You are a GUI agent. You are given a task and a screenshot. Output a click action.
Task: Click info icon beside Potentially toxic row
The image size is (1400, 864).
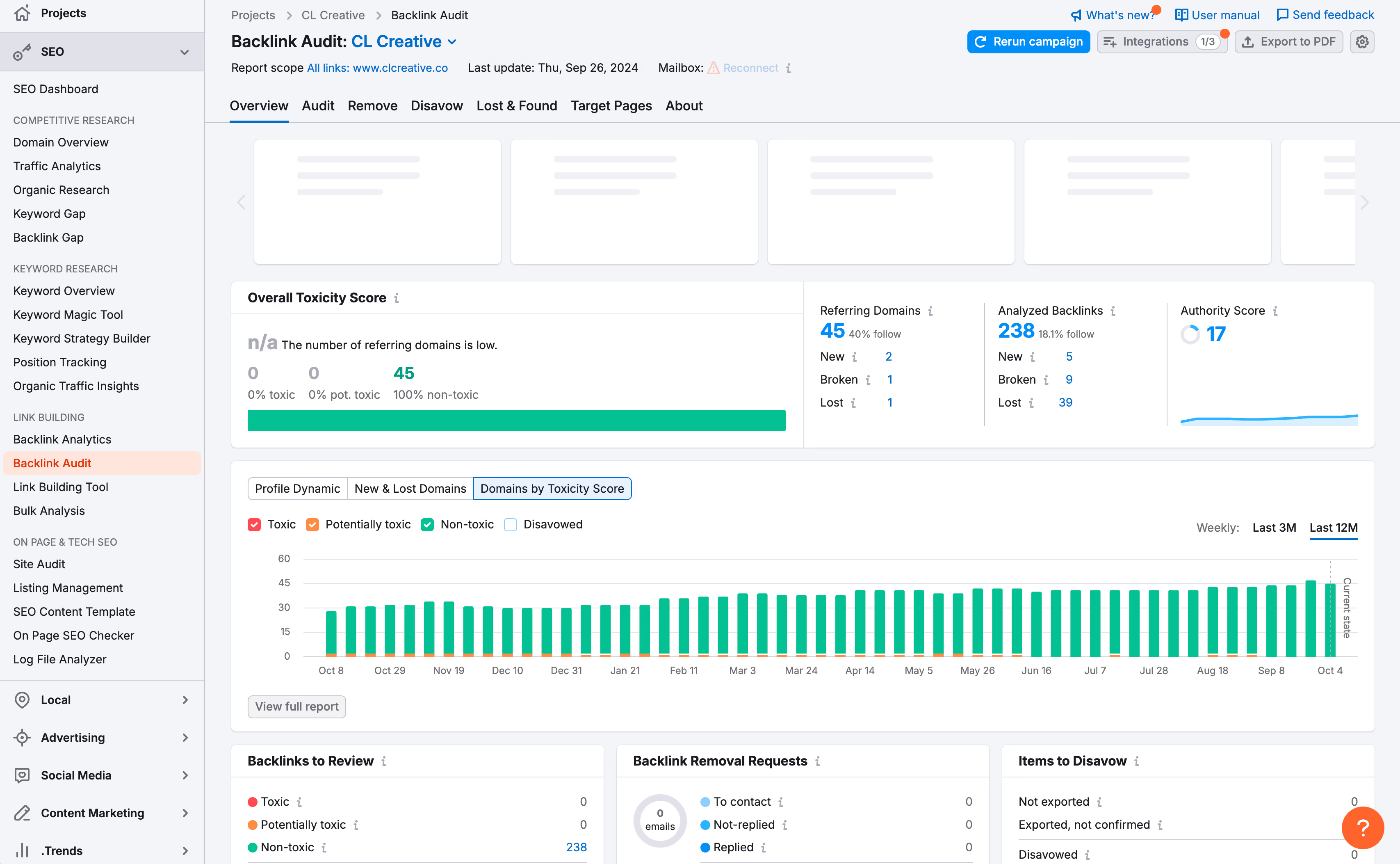click(356, 825)
